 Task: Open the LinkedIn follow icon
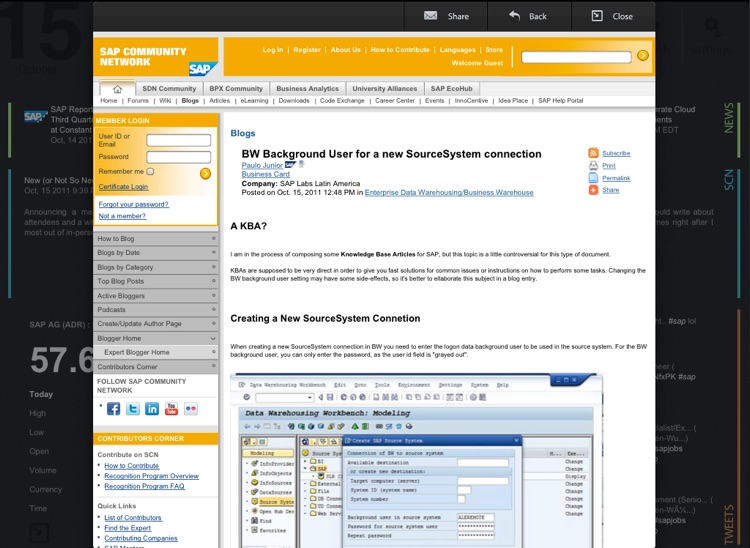click(152, 409)
